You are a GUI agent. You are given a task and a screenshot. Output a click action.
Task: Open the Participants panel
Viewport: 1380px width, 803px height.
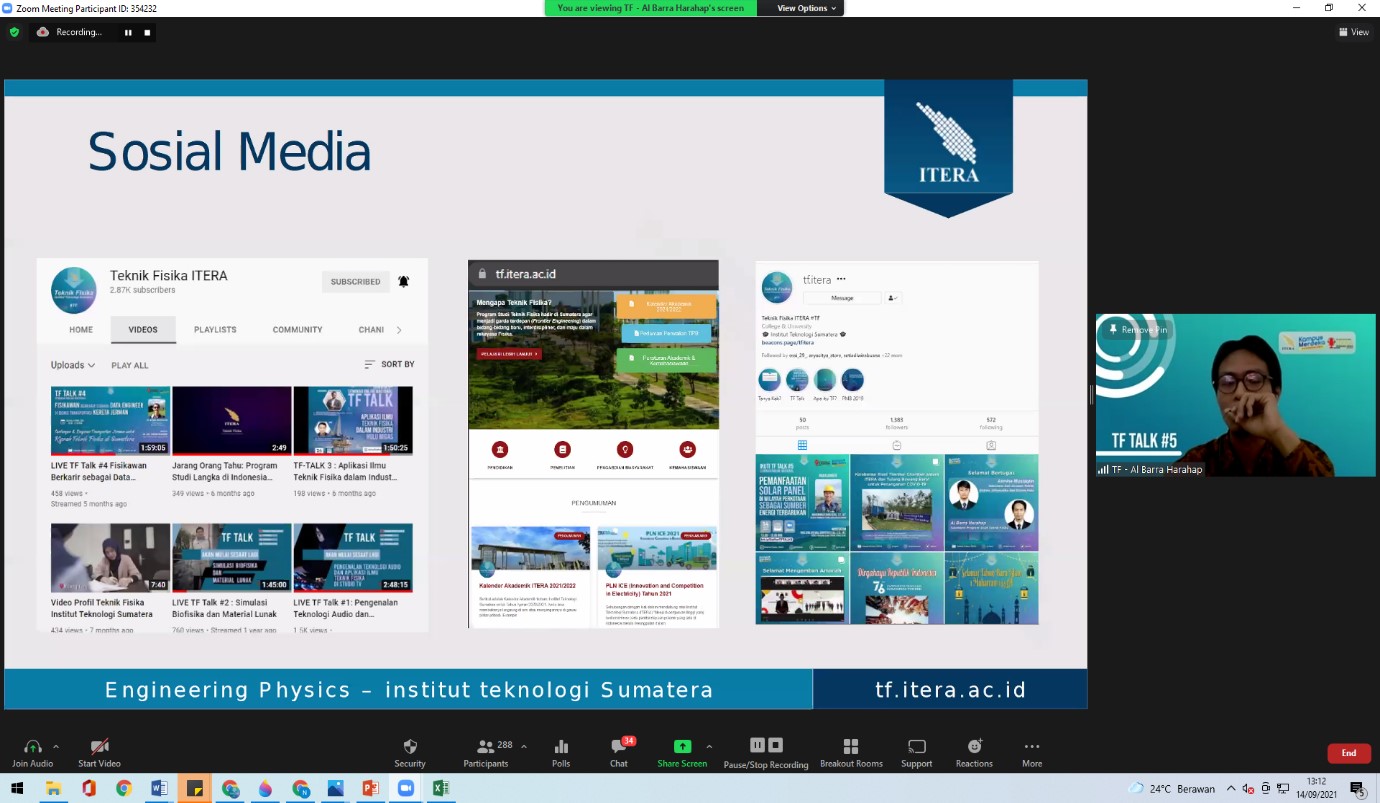486,752
